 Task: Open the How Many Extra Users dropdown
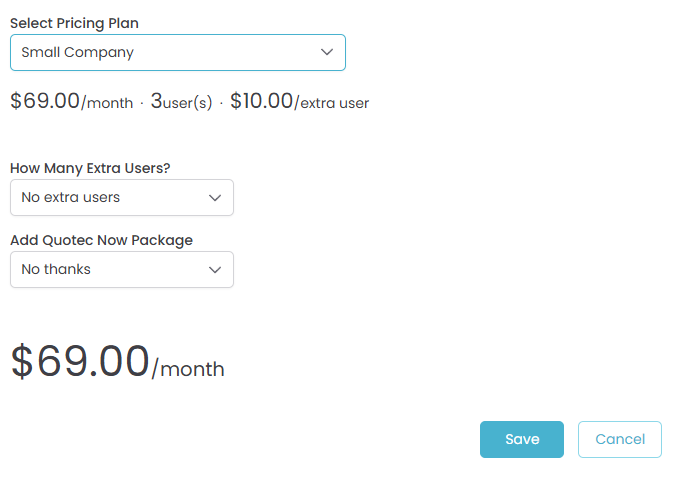coord(121,198)
